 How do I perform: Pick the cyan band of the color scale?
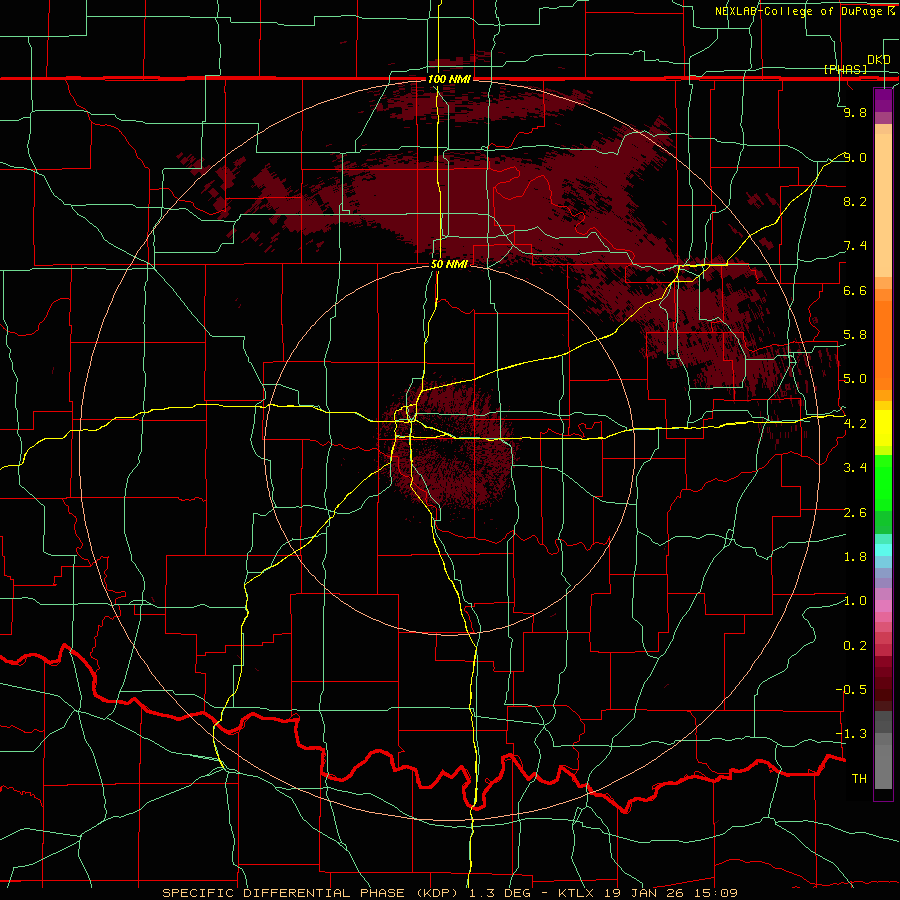[x=883, y=550]
